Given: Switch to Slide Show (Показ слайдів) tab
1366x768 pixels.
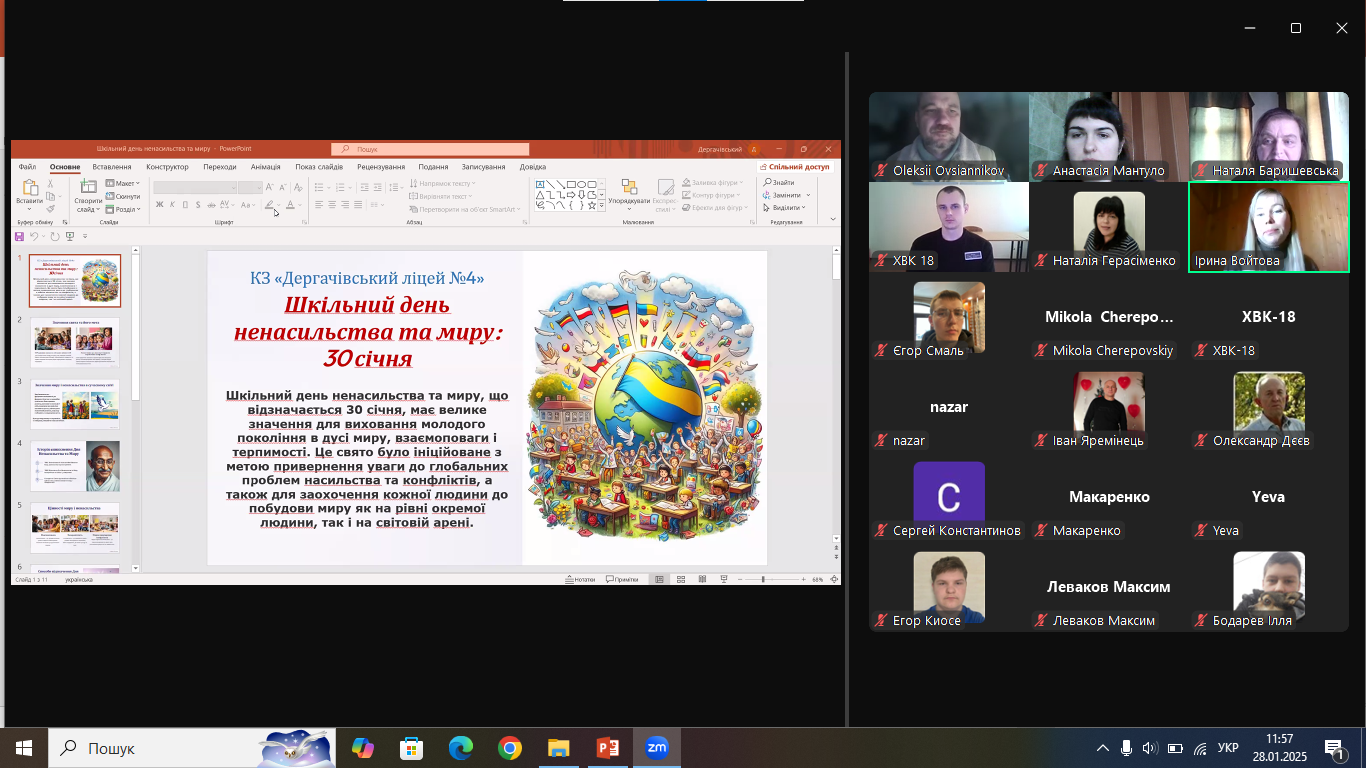Looking at the screenshot, I should (319, 167).
